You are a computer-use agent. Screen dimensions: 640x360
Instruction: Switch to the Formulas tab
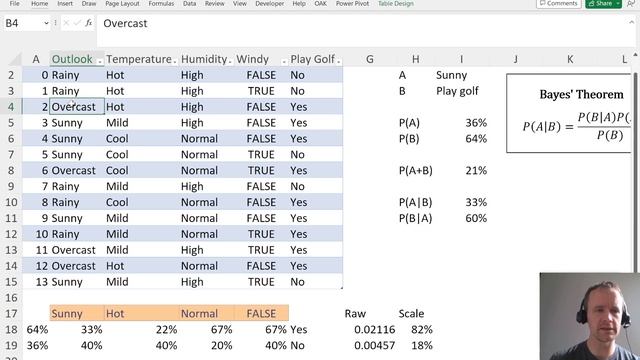(x=161, y=3)
